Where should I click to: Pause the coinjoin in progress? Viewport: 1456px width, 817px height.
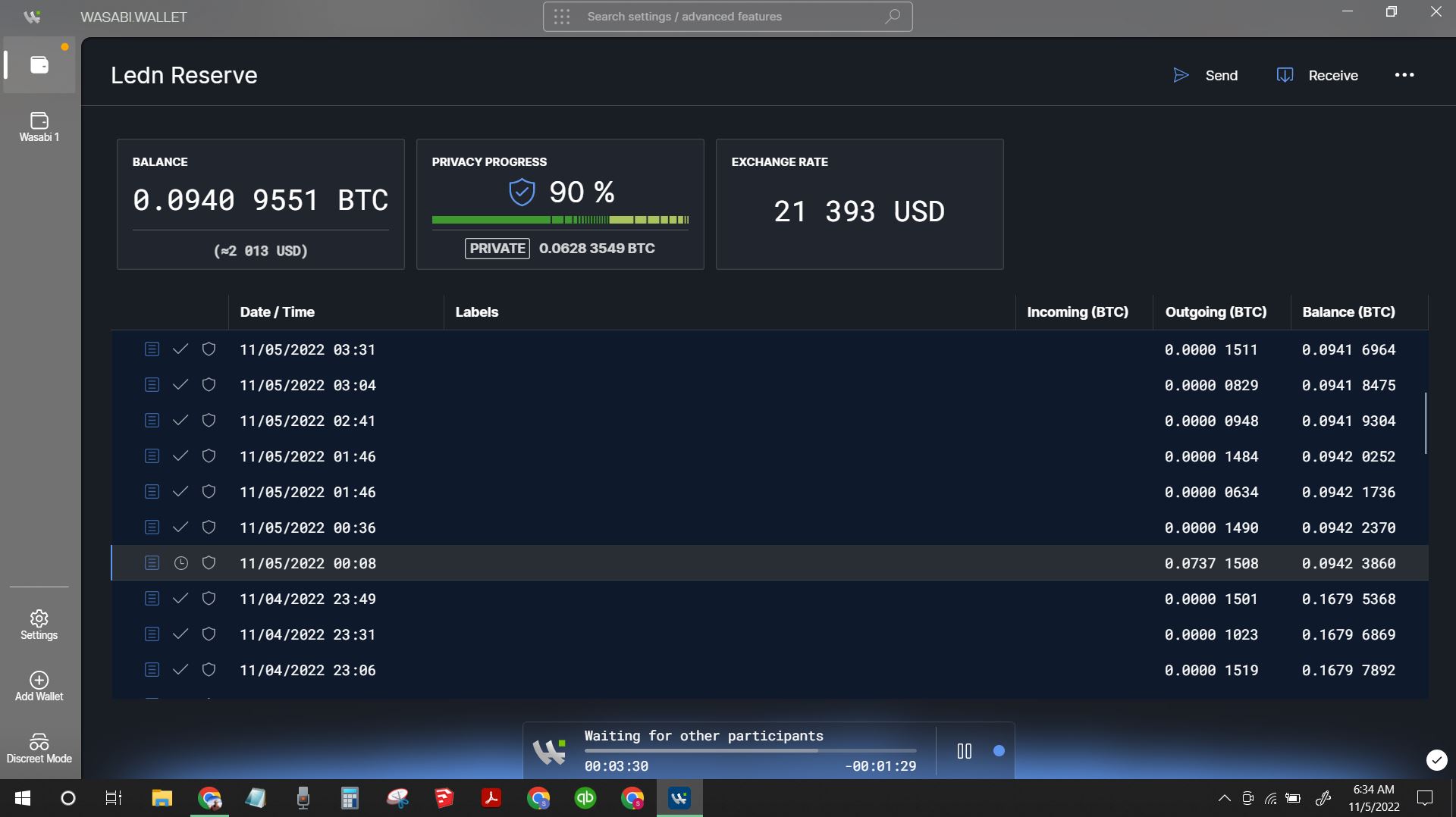[x=965, y=751]
